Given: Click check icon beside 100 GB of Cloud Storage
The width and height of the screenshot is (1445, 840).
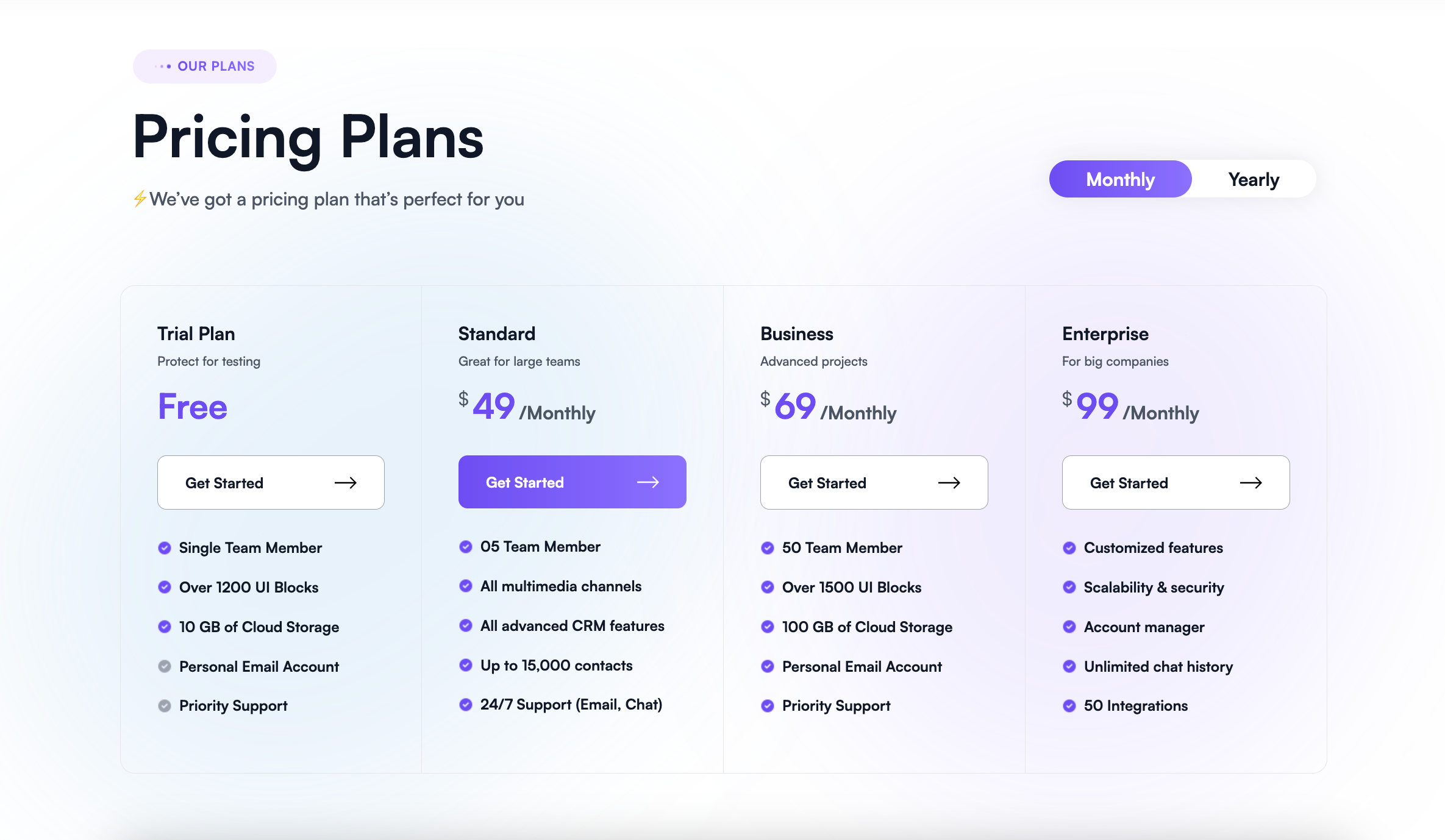Looking at the screenshot, I should pyautogui.click(x=768, y=627).
